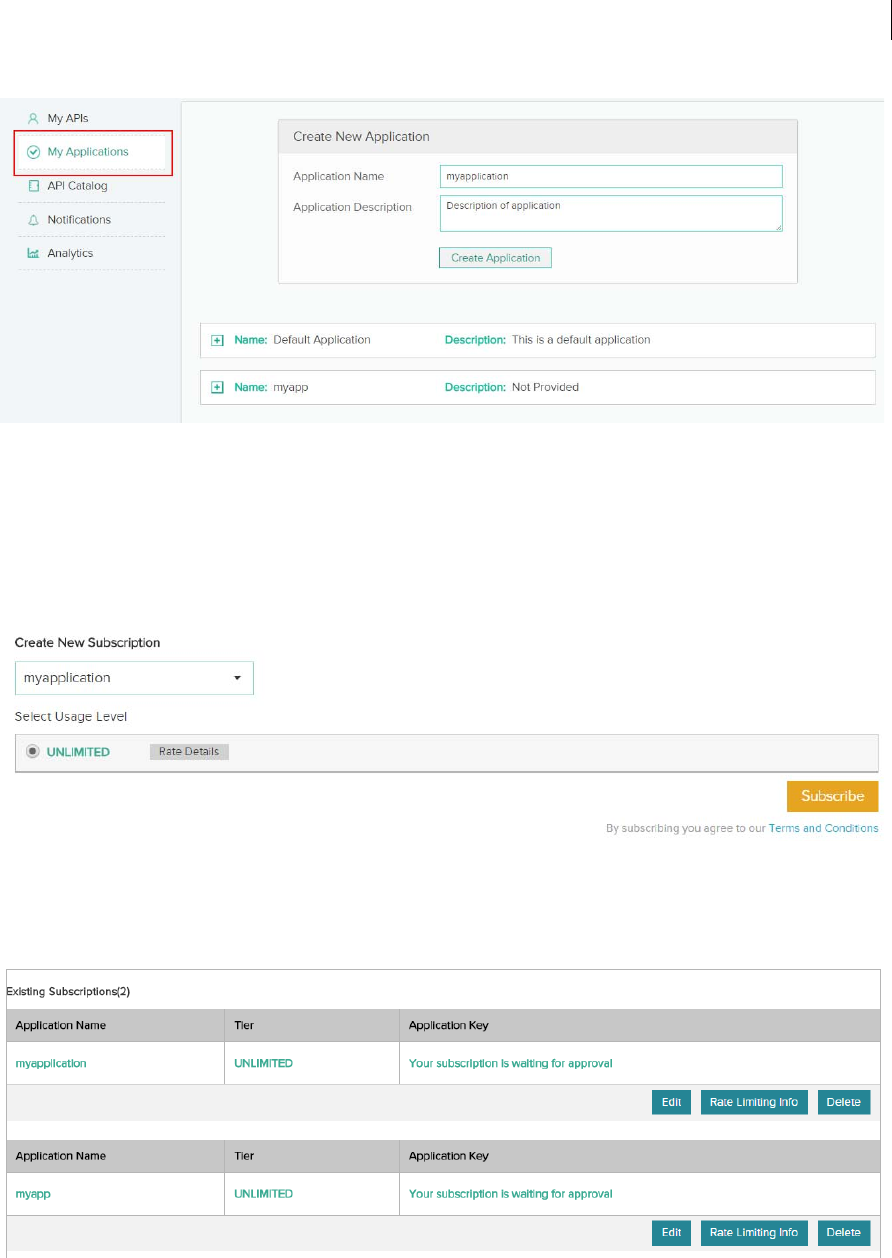Go to the Analytics menu item
The image size is (892, 1258).
coord(70,254)
